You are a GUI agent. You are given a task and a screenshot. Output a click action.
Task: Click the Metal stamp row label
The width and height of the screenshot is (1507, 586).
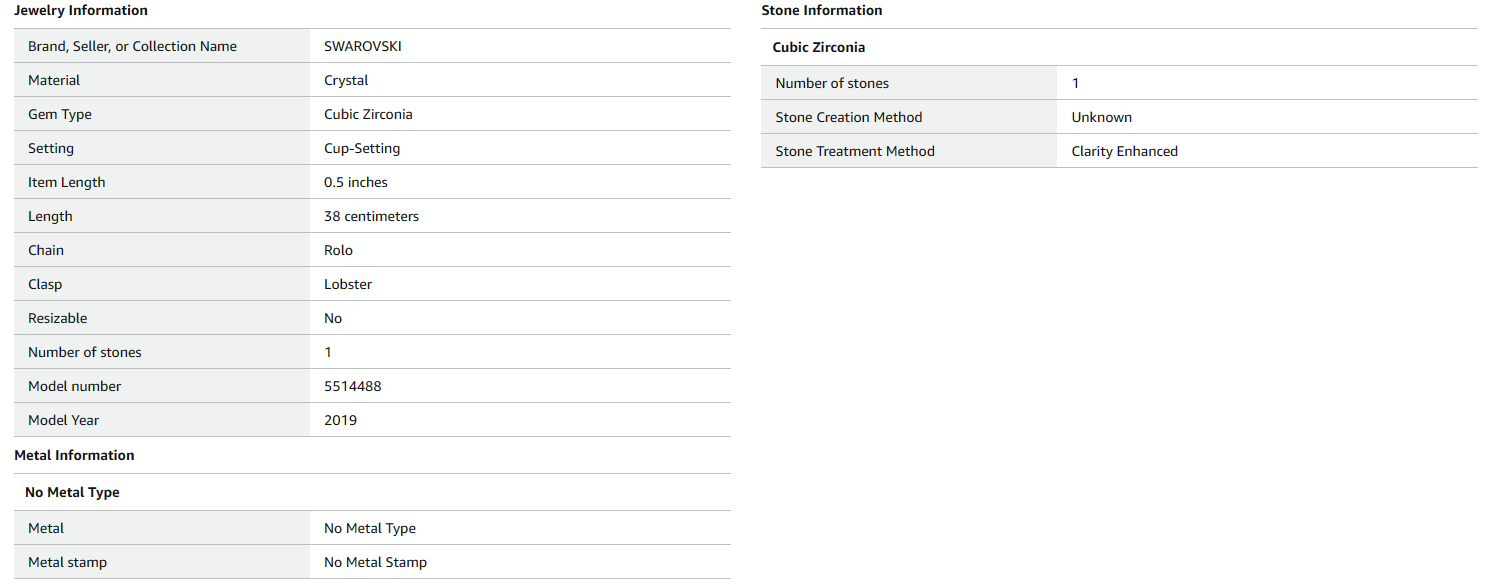tap(67, 562)
